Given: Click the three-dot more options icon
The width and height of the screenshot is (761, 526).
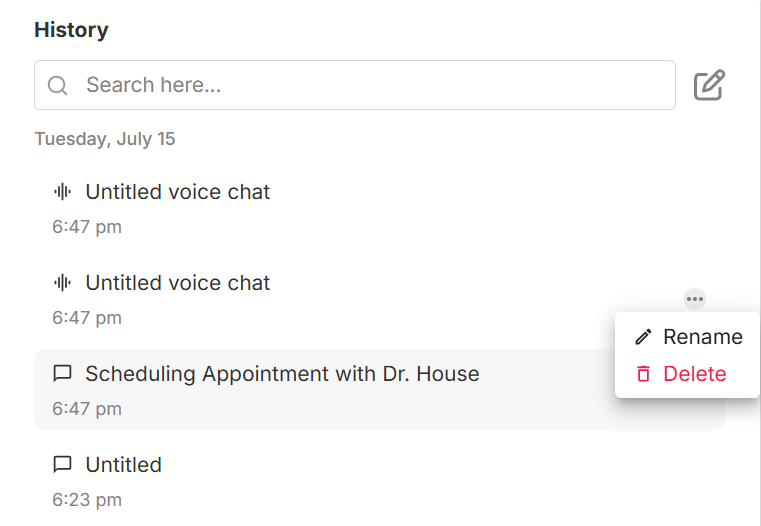Looking at the screenshot, I should tap(695, 298).
